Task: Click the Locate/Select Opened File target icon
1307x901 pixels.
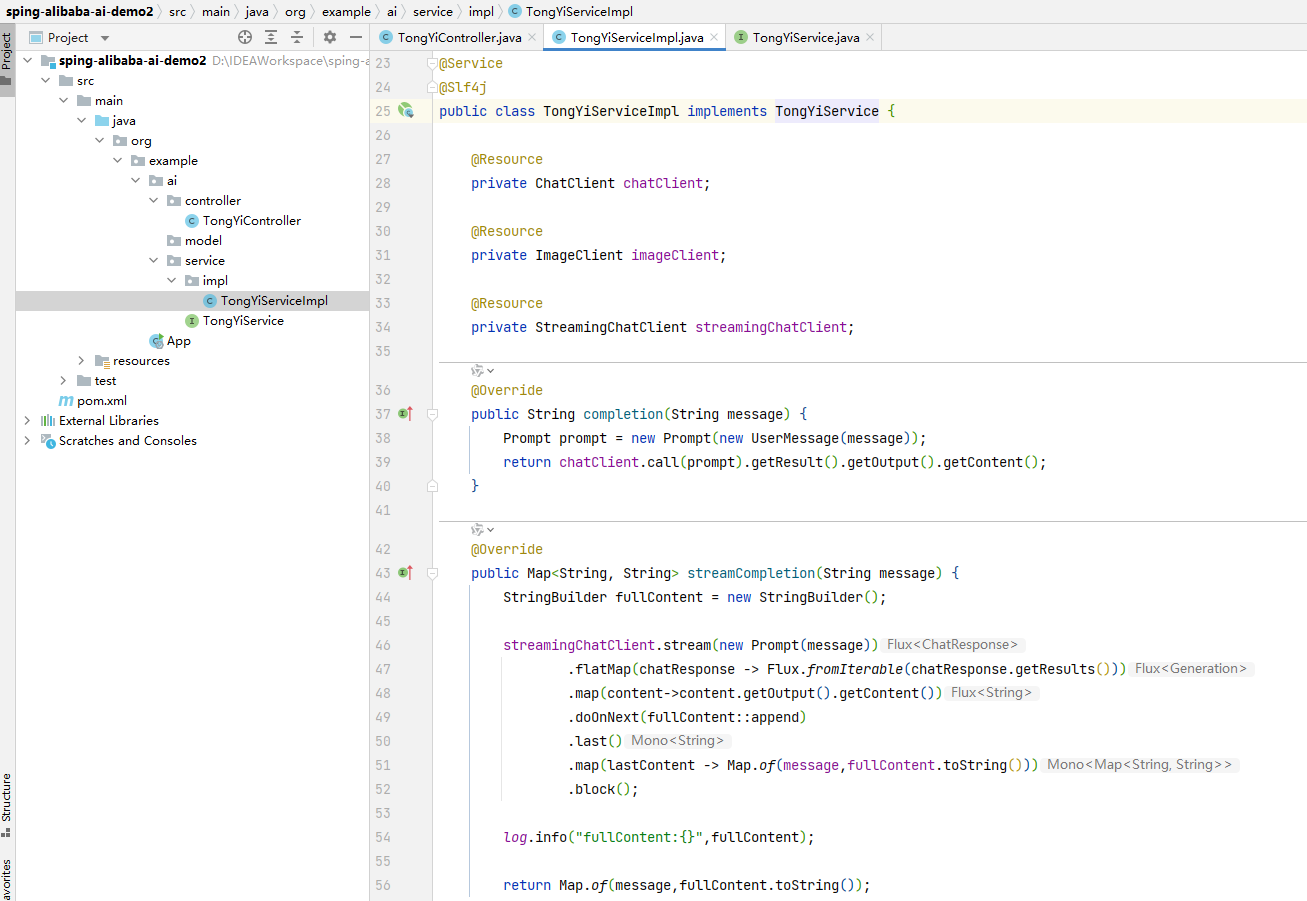Action: tap(245, 37)
